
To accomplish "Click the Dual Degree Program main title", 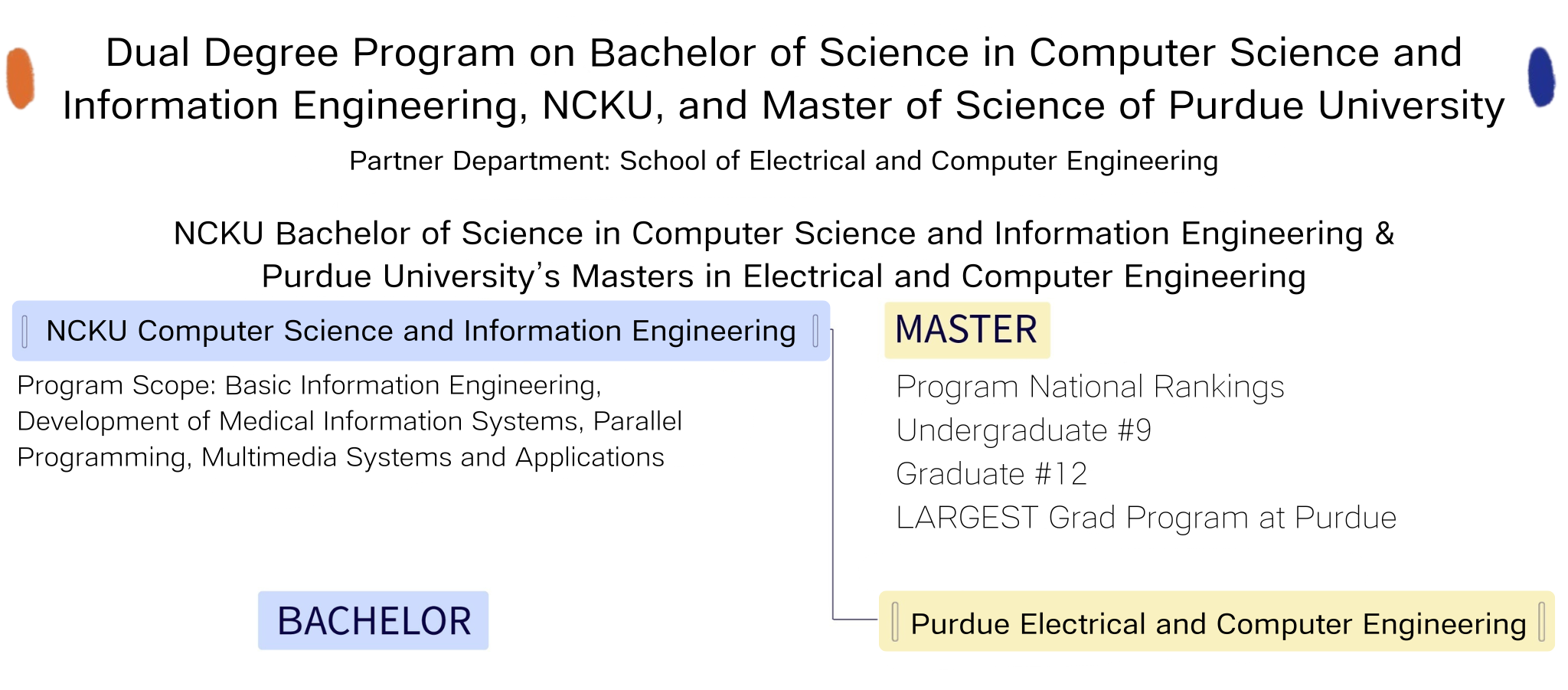I will tap(783, 79).
